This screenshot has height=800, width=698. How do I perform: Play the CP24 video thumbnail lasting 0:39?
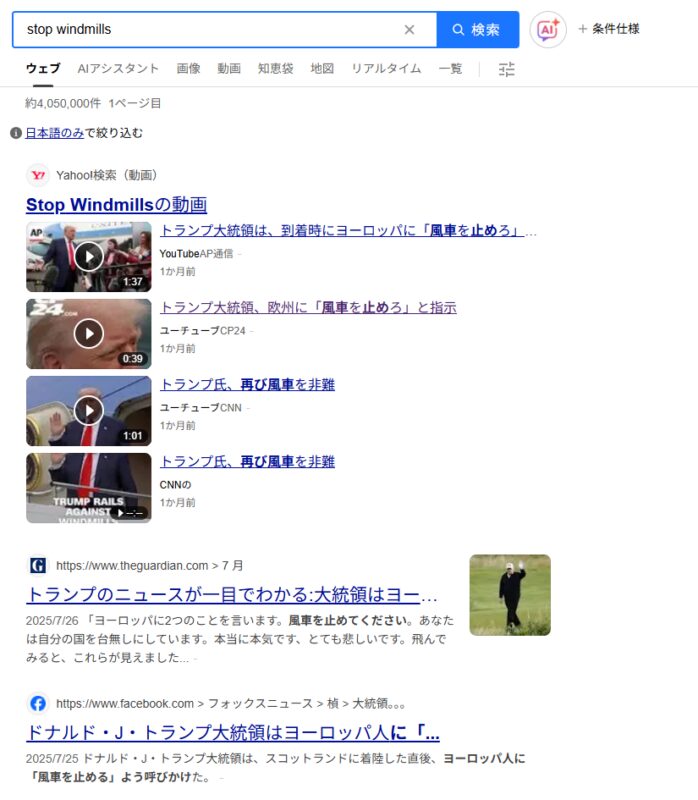(89, 334)
